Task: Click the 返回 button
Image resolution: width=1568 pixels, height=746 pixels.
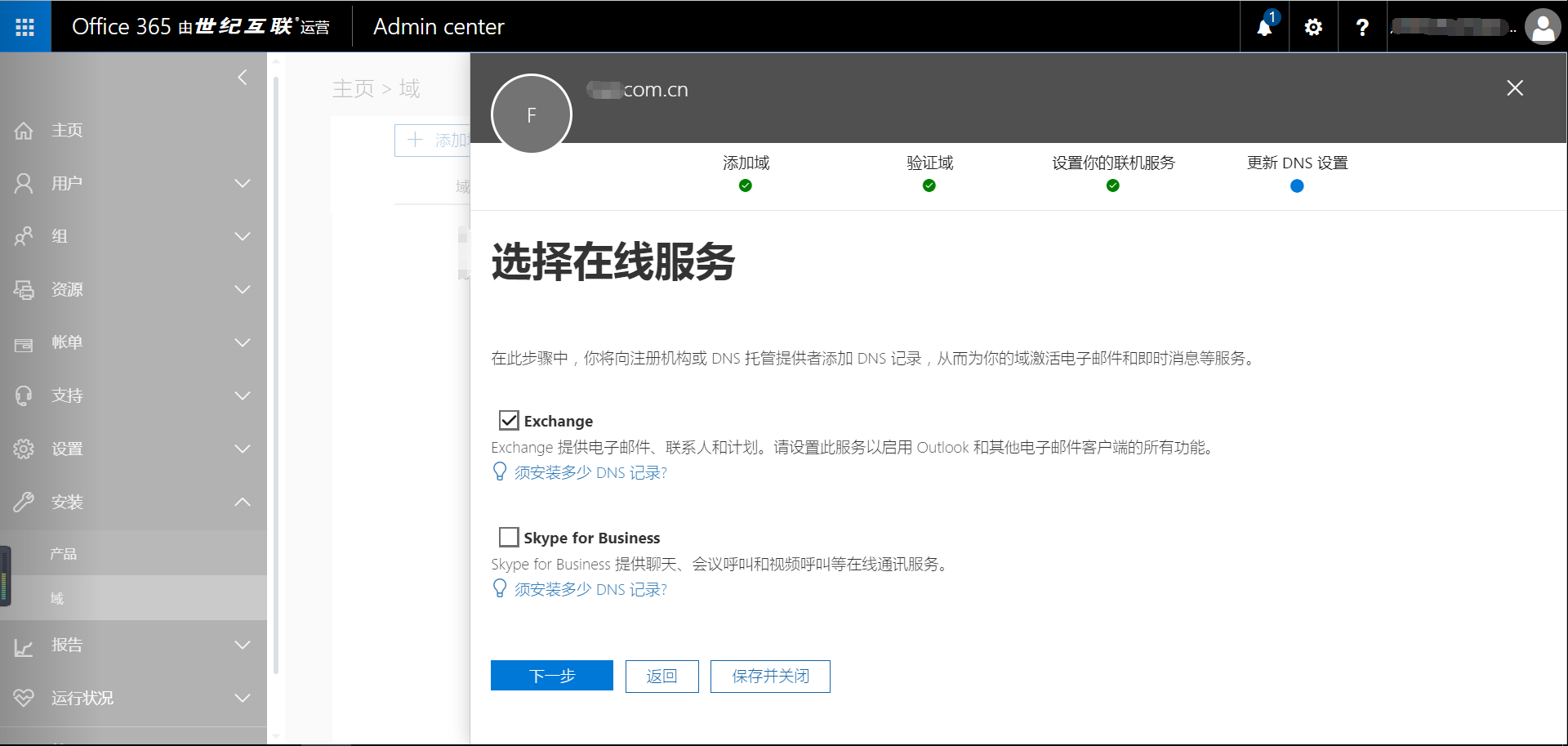Action: 662,677
